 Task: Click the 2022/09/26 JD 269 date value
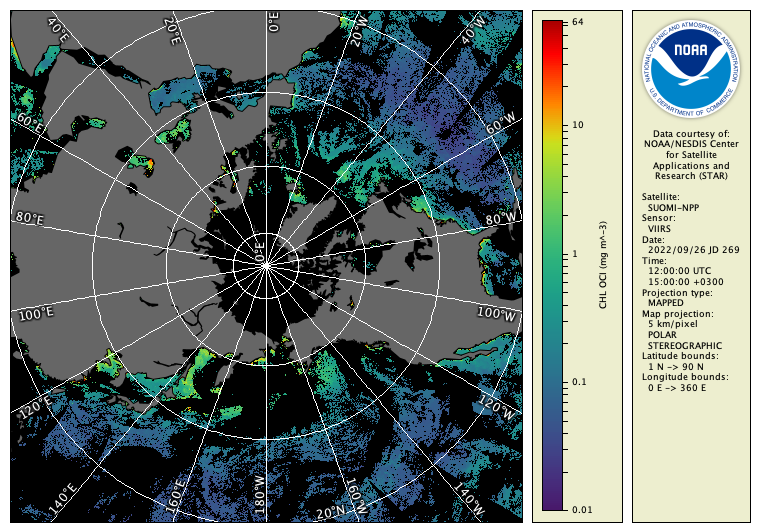tap(694, 249)
